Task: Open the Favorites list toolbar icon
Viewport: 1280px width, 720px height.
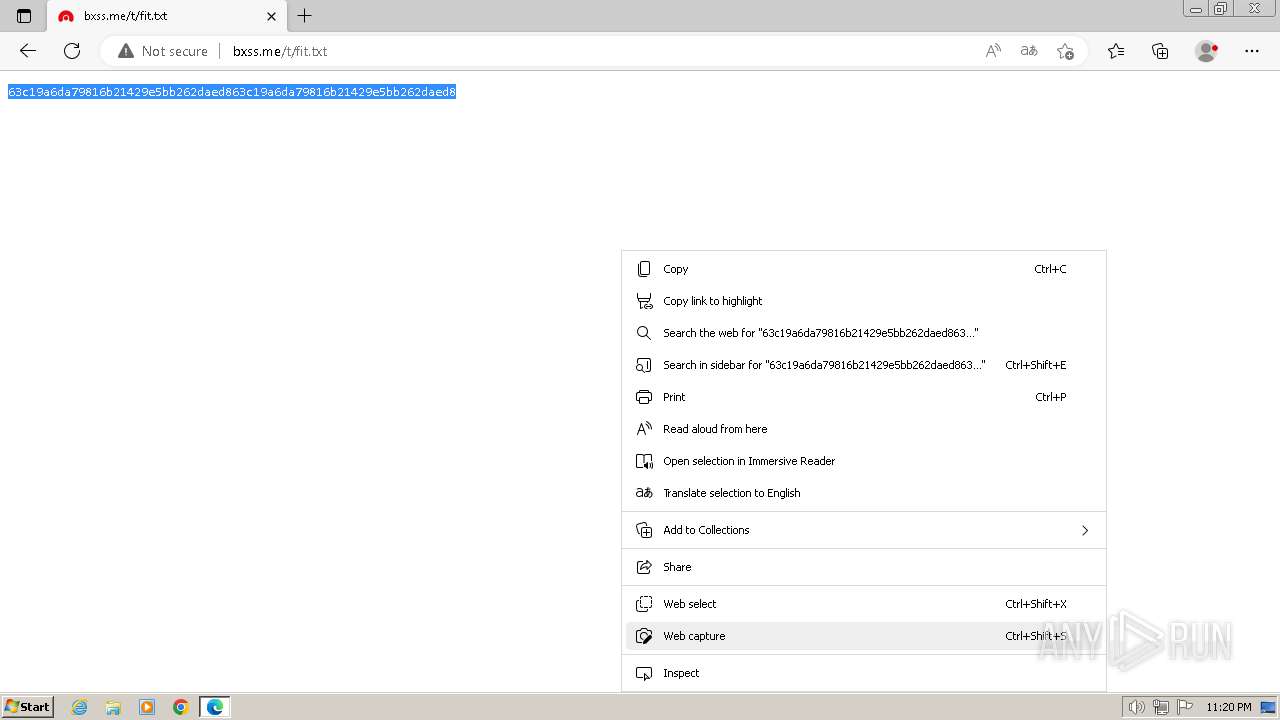Action: point(1116,51)
